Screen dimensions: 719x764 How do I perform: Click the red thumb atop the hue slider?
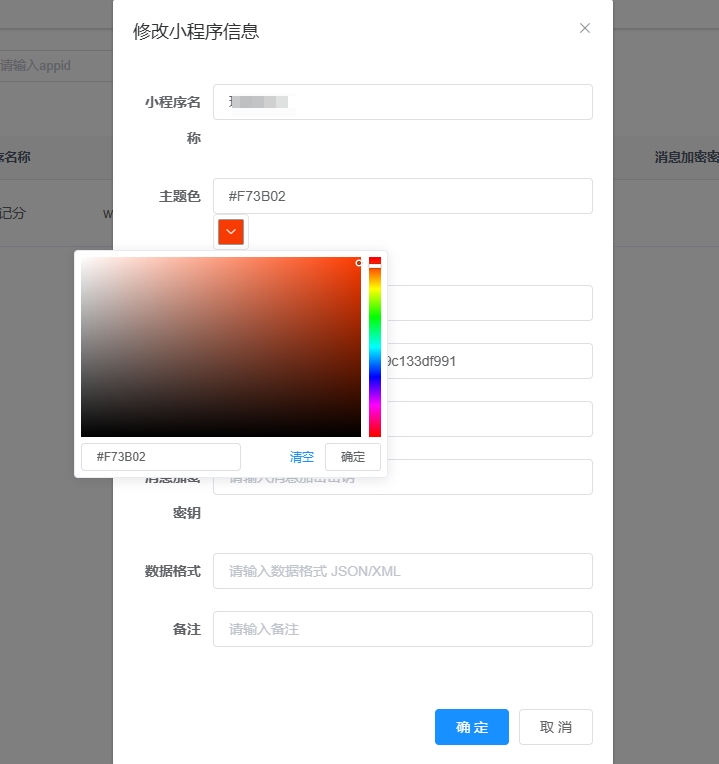pyautogui.click(x=375, y=261)
